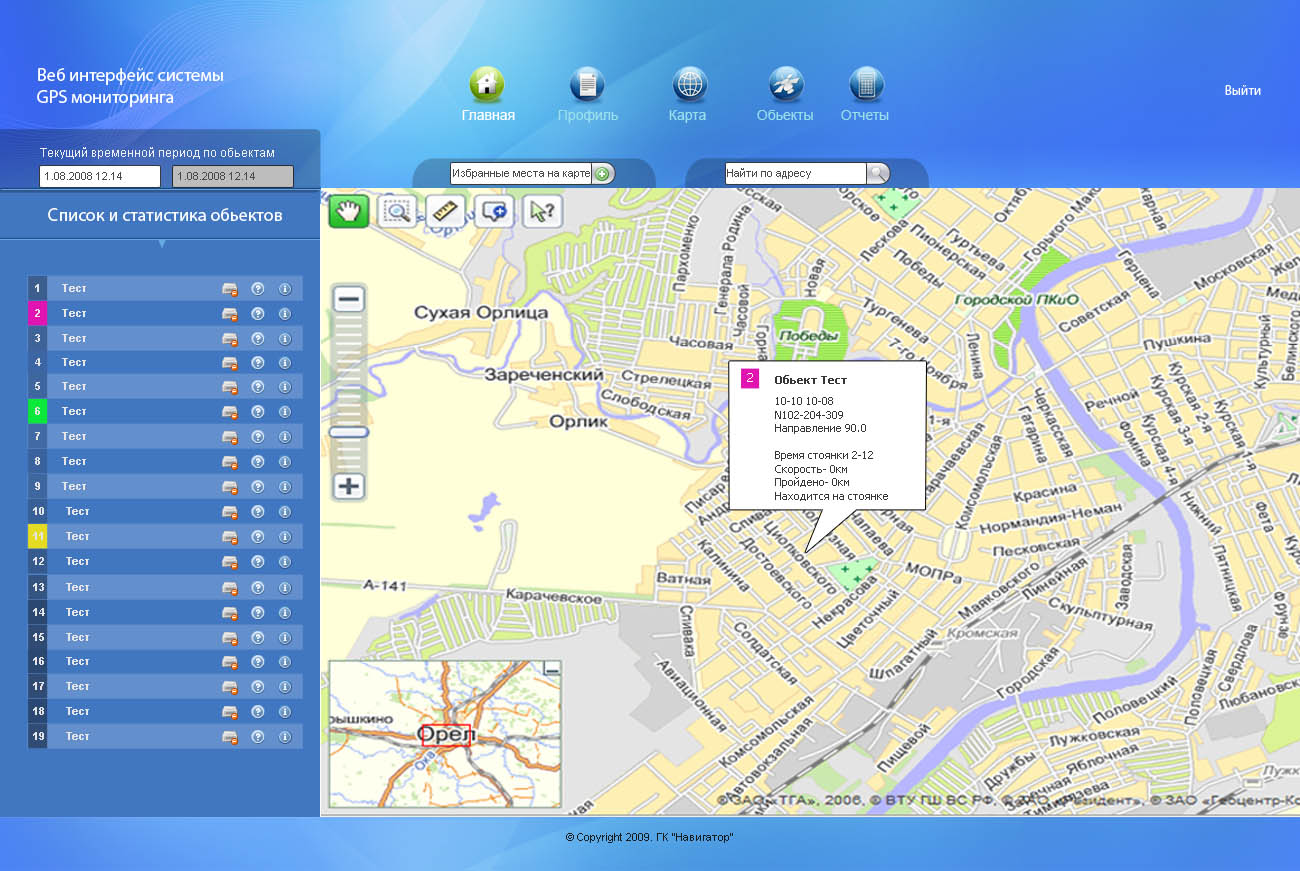The image size is (1300, 871).
Task: Activate the zoom-to-area magnifier tool
Action: coord(398,211)
